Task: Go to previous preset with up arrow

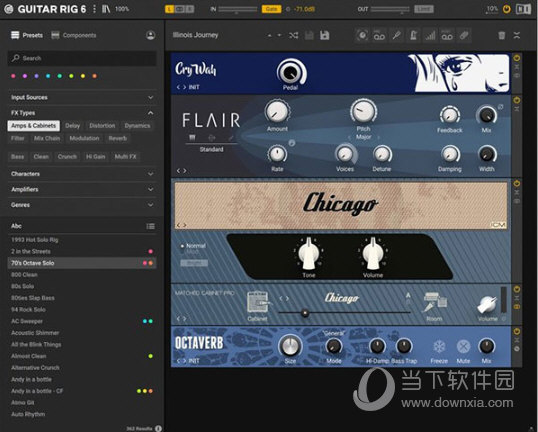Action: coord(270,35)
